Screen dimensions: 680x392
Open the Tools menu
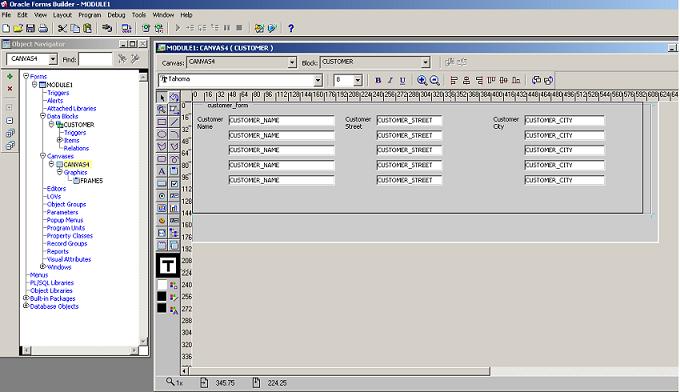[x=139, y=15]
